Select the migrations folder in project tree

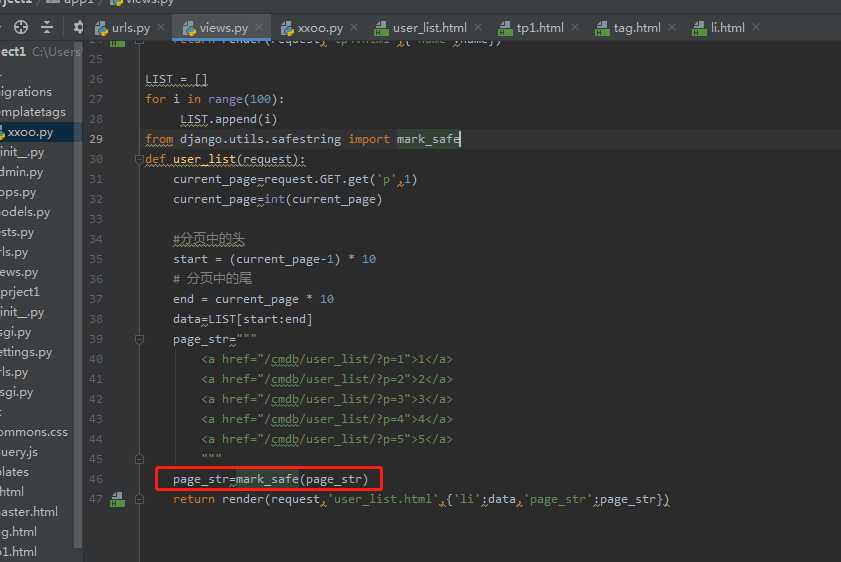tap(26, 92)
